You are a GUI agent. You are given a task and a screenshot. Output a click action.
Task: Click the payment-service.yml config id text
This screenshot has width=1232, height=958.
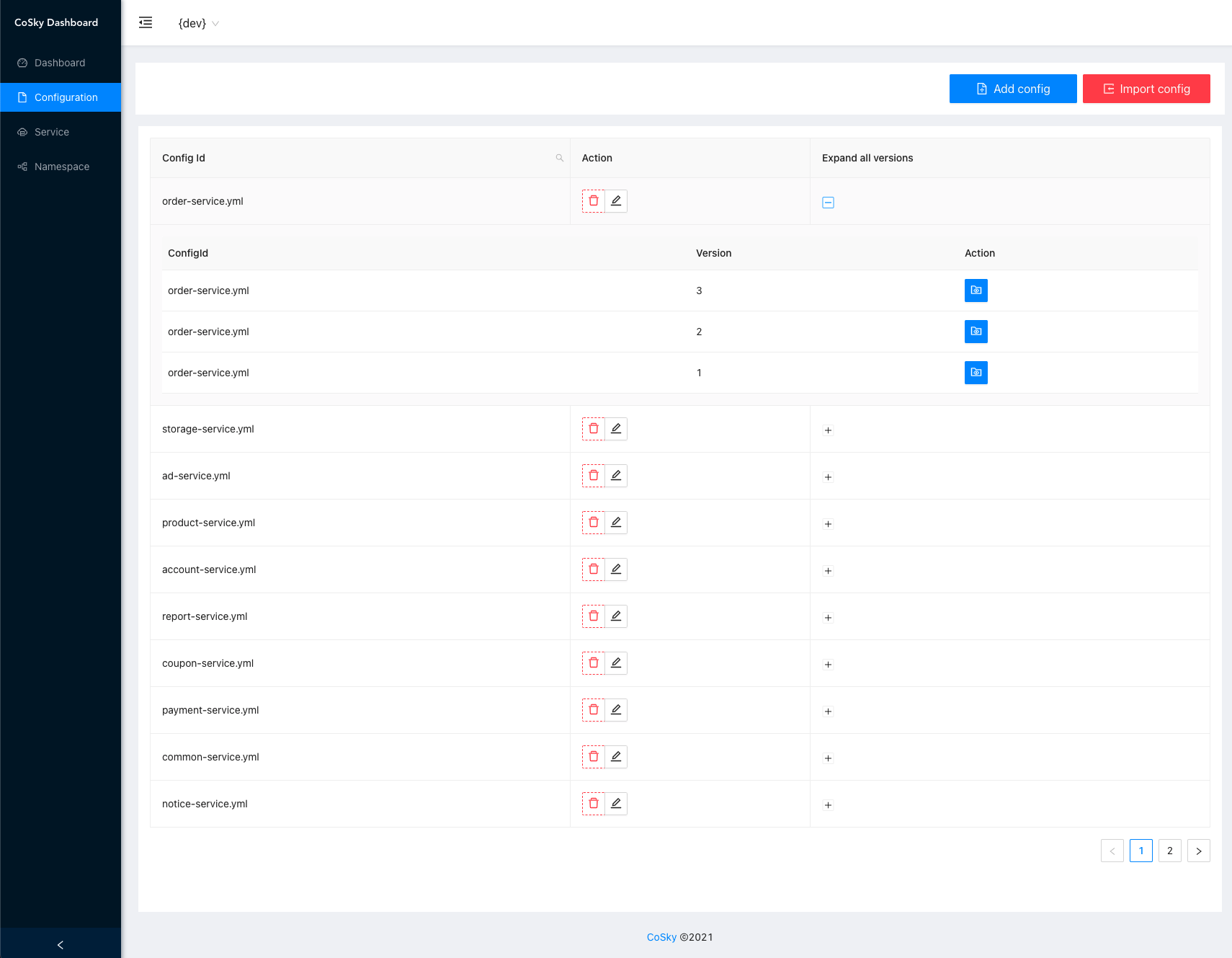(210, 710)
